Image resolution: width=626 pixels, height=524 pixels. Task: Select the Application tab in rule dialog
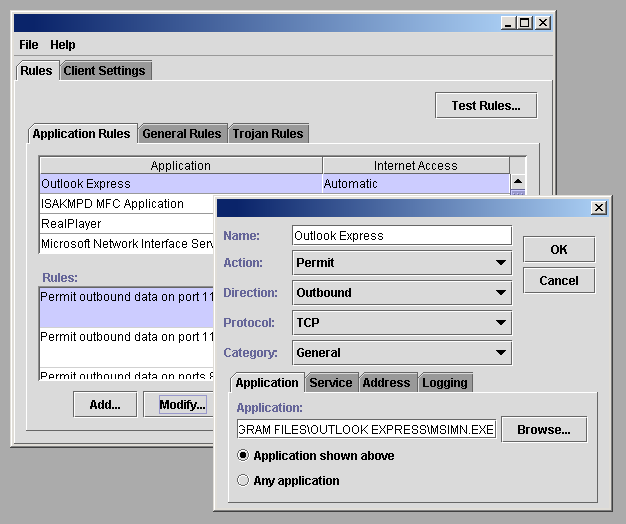click(267, 383)
